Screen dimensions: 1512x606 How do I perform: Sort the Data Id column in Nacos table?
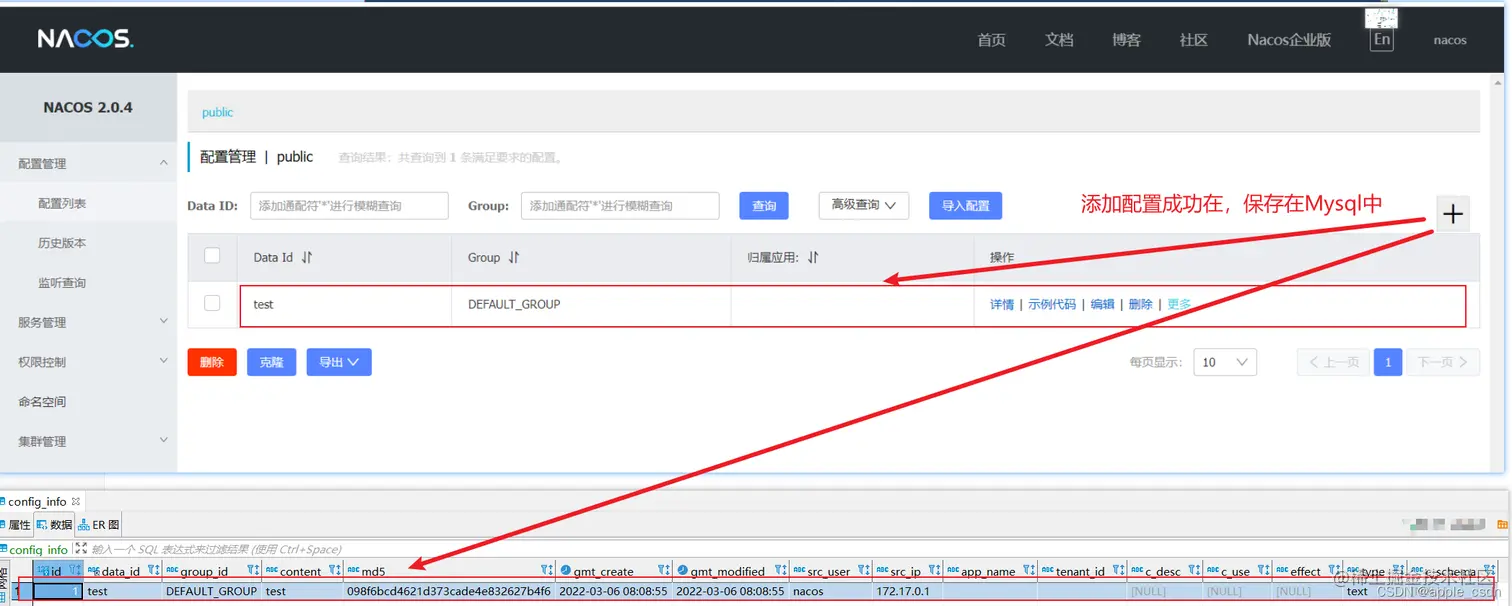[306, 257]
